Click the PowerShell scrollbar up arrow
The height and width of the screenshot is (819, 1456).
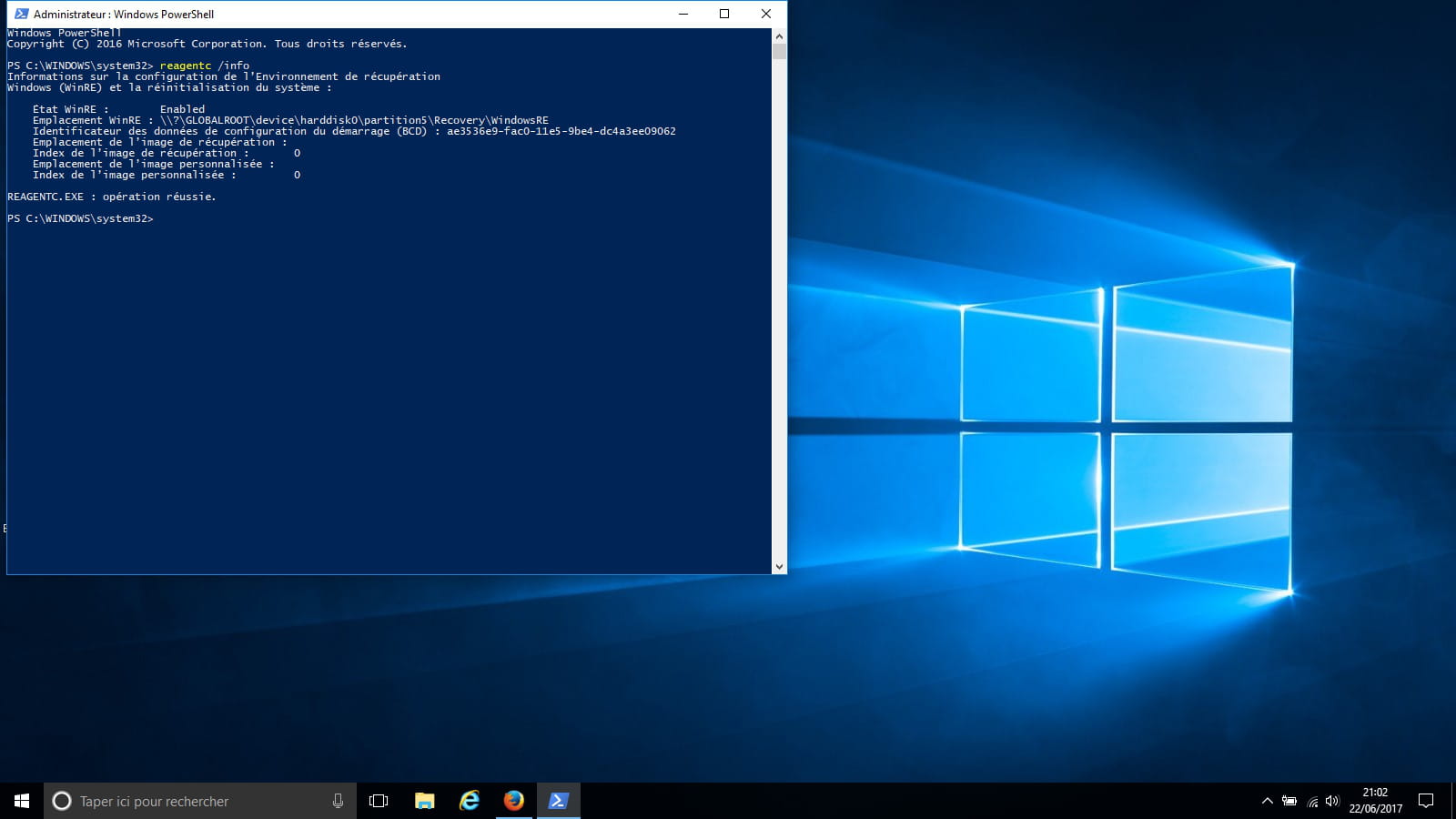779,36
